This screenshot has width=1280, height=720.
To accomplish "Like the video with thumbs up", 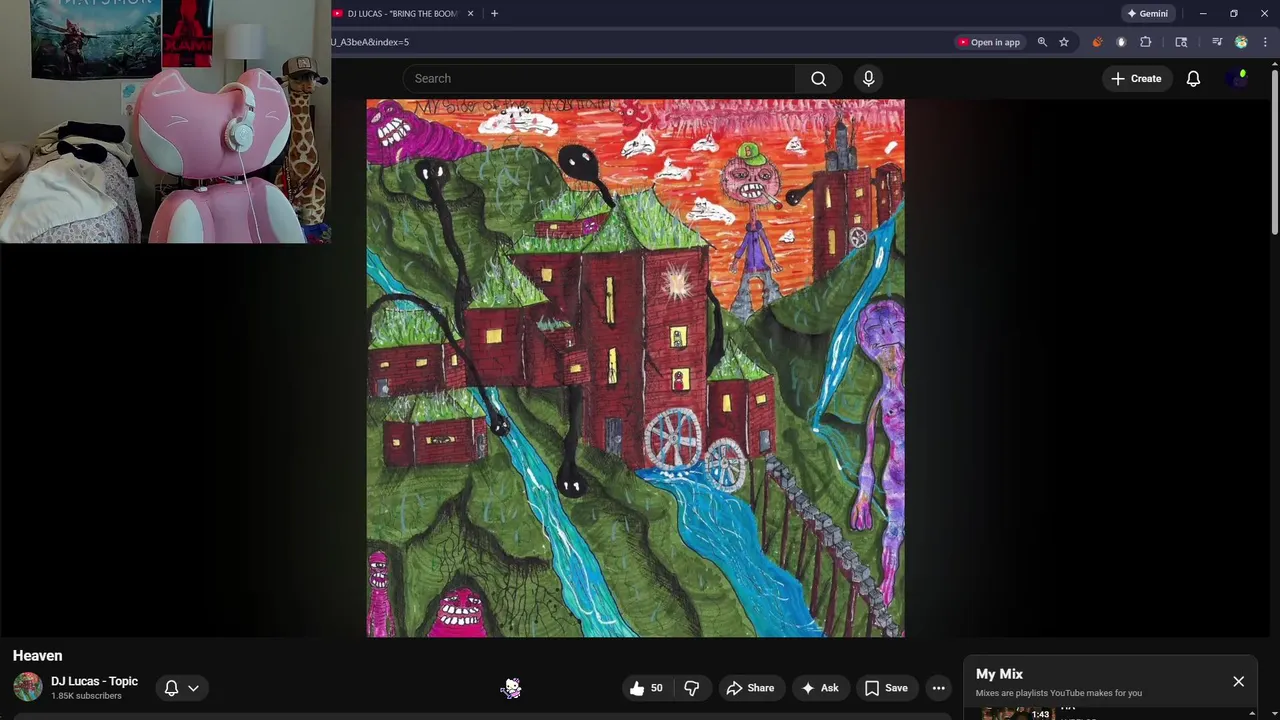I will (x=645, y=688).
